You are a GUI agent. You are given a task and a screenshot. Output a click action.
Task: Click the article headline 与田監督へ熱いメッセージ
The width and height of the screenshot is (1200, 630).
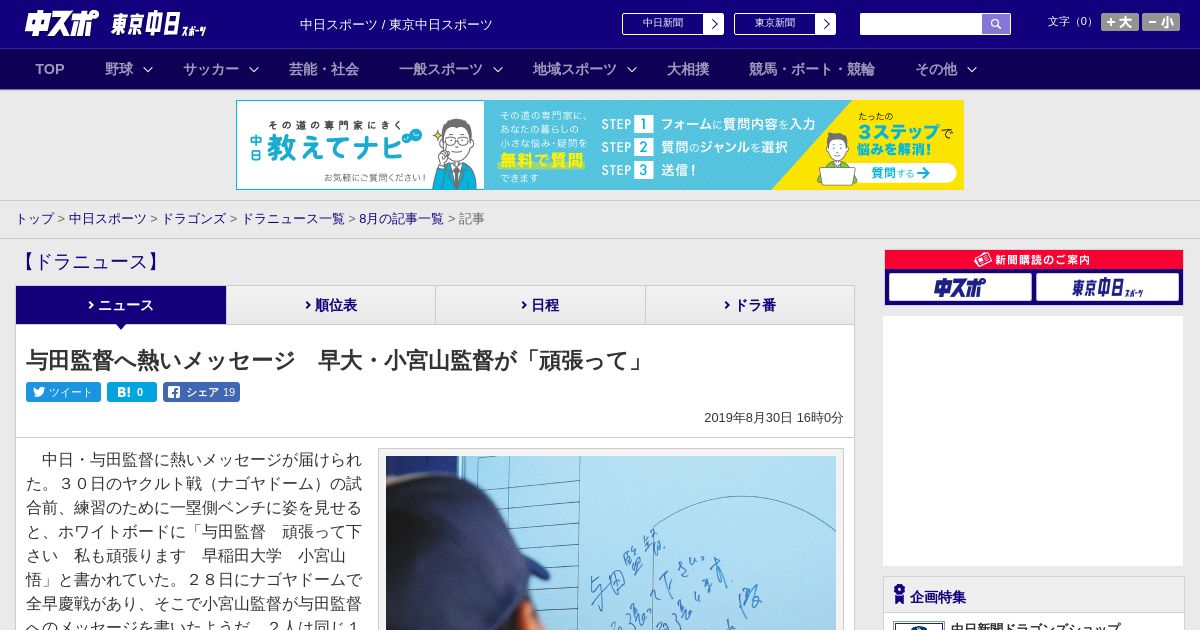336,360
